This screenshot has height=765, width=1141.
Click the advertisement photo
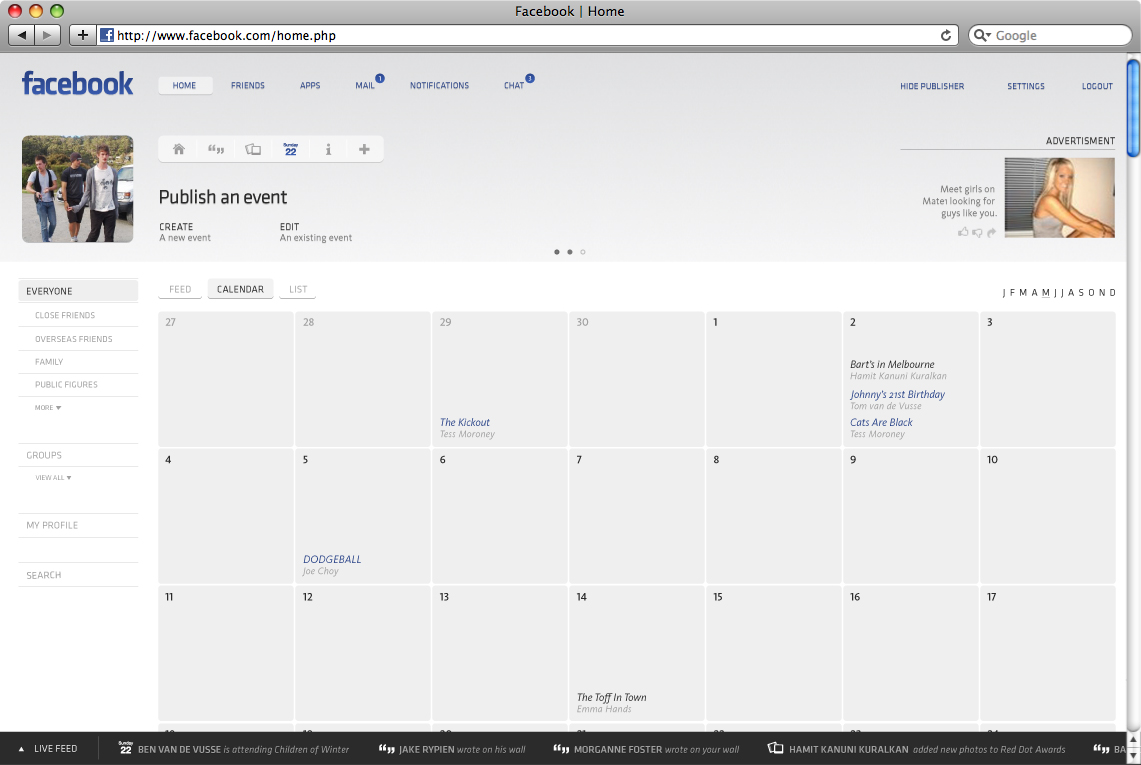tap(1060, 198)
